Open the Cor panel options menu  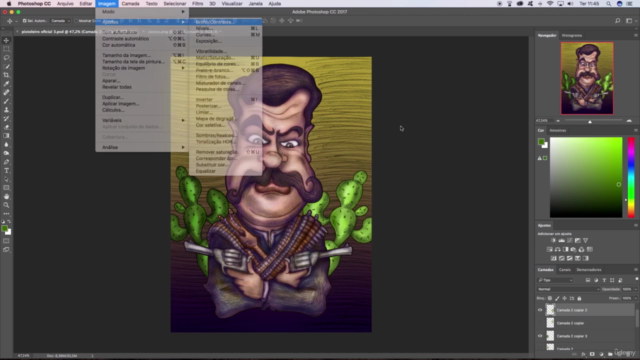pyautogui.click(x=636, y=130)
